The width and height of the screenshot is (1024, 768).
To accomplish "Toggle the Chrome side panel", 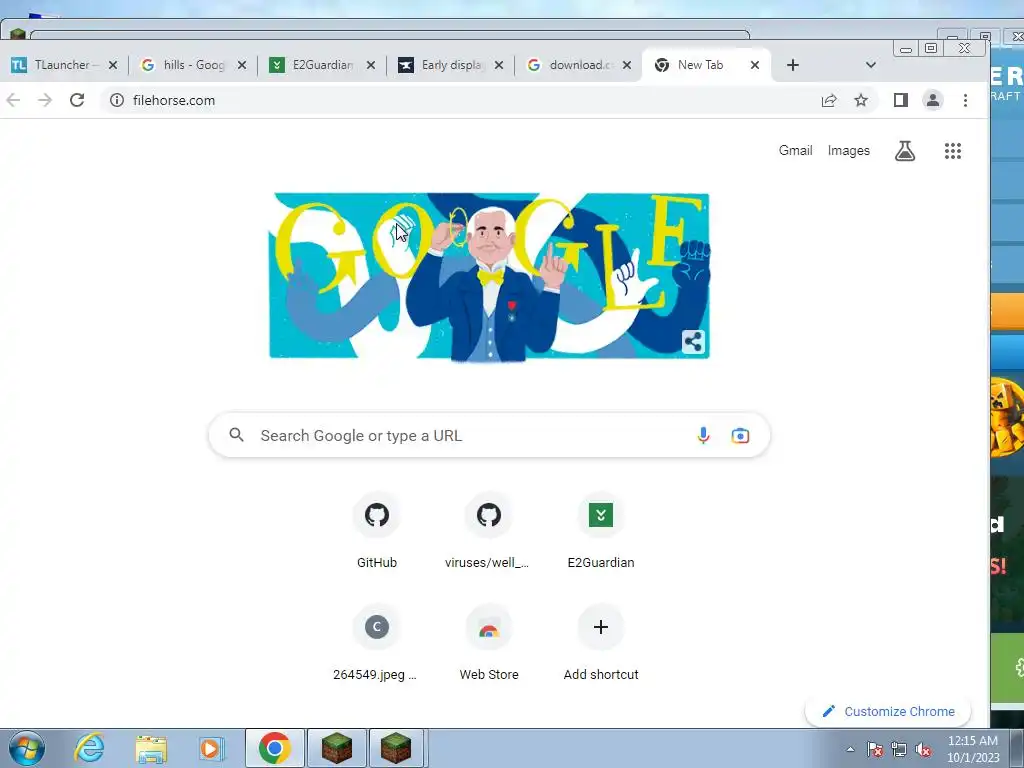I will click(x=901, y=100).
